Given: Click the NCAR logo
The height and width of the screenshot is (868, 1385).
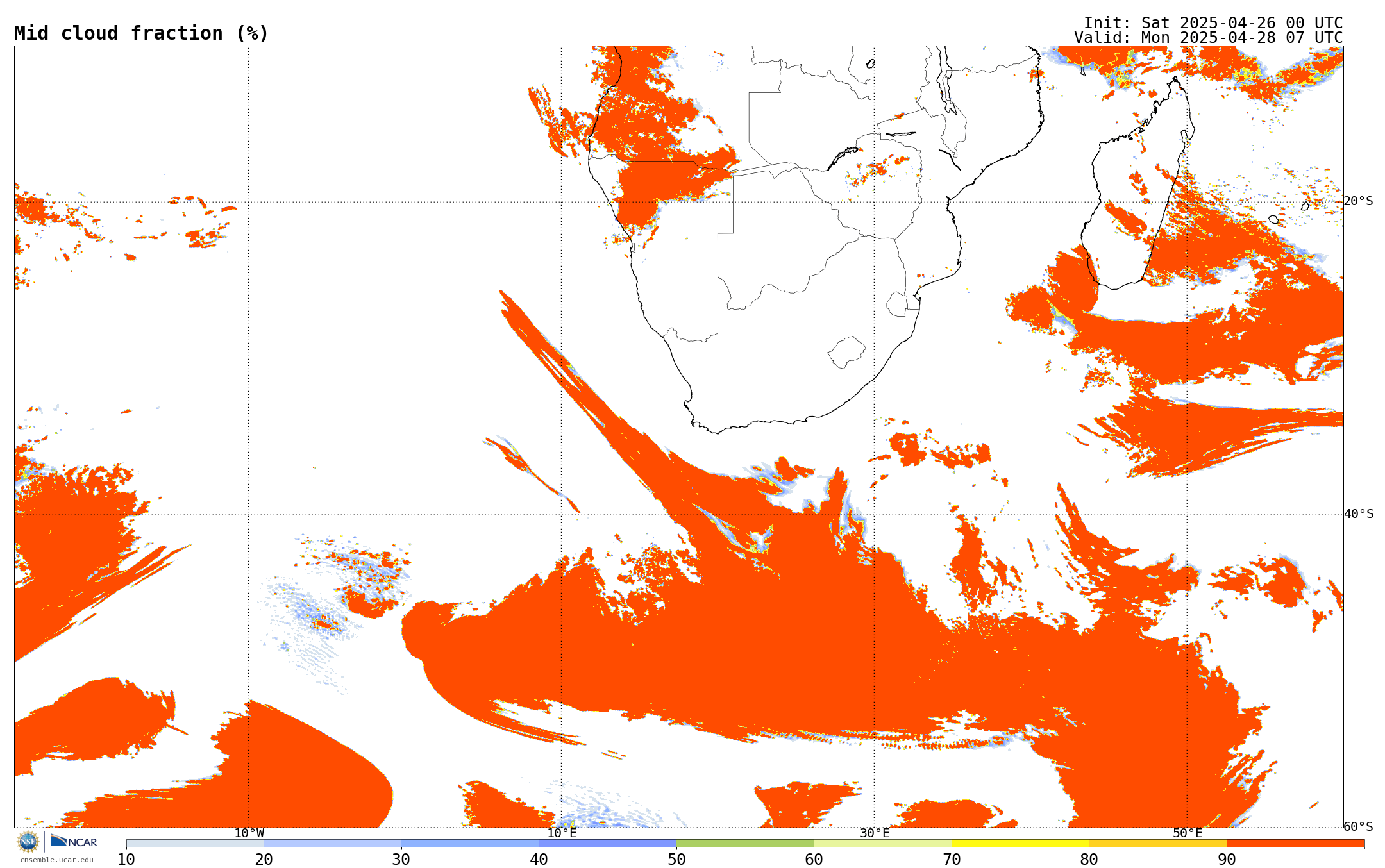Looking at the screenshot, I should [74, 841].
